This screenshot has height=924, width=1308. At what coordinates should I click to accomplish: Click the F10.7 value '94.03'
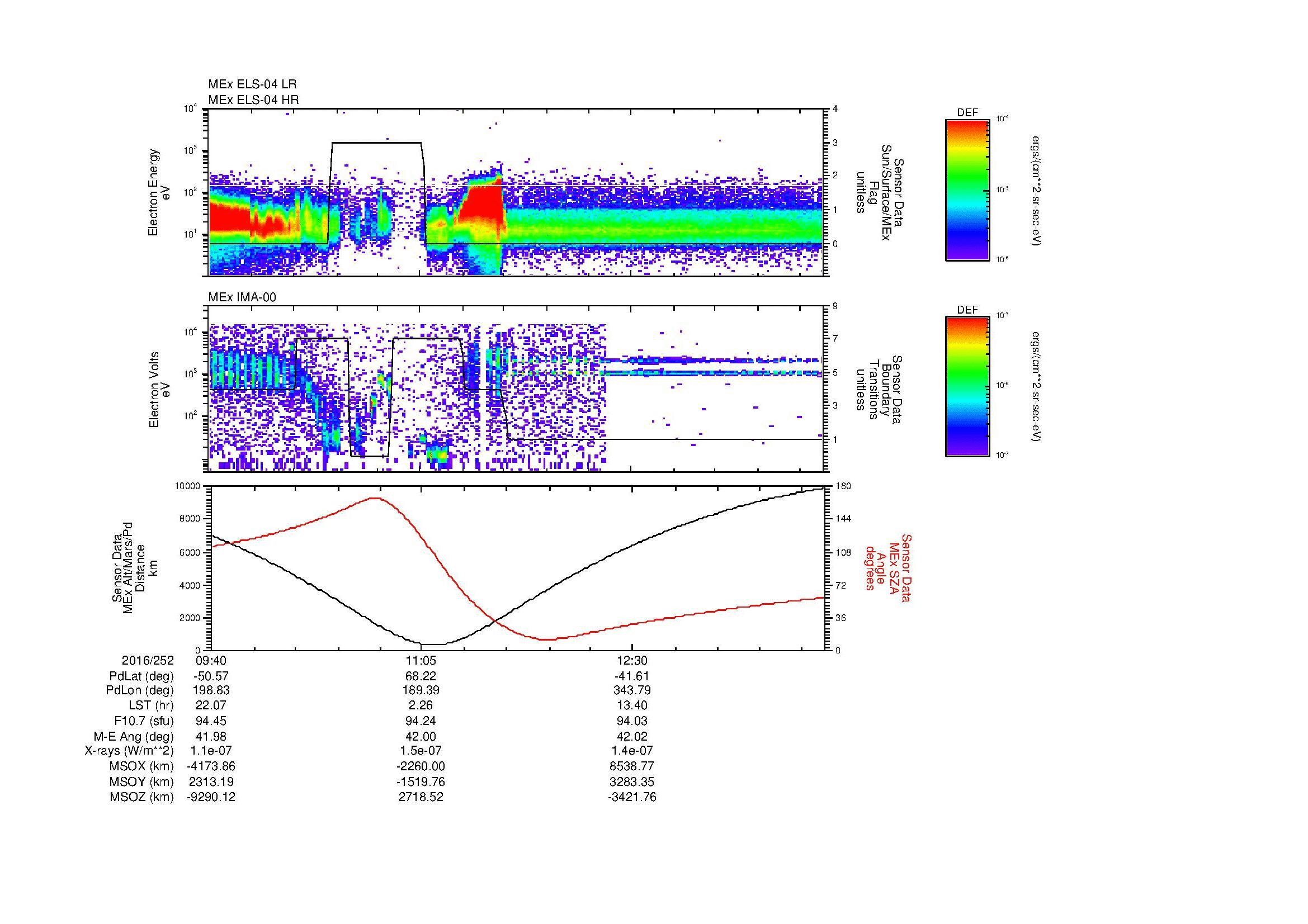pos(632,721)
